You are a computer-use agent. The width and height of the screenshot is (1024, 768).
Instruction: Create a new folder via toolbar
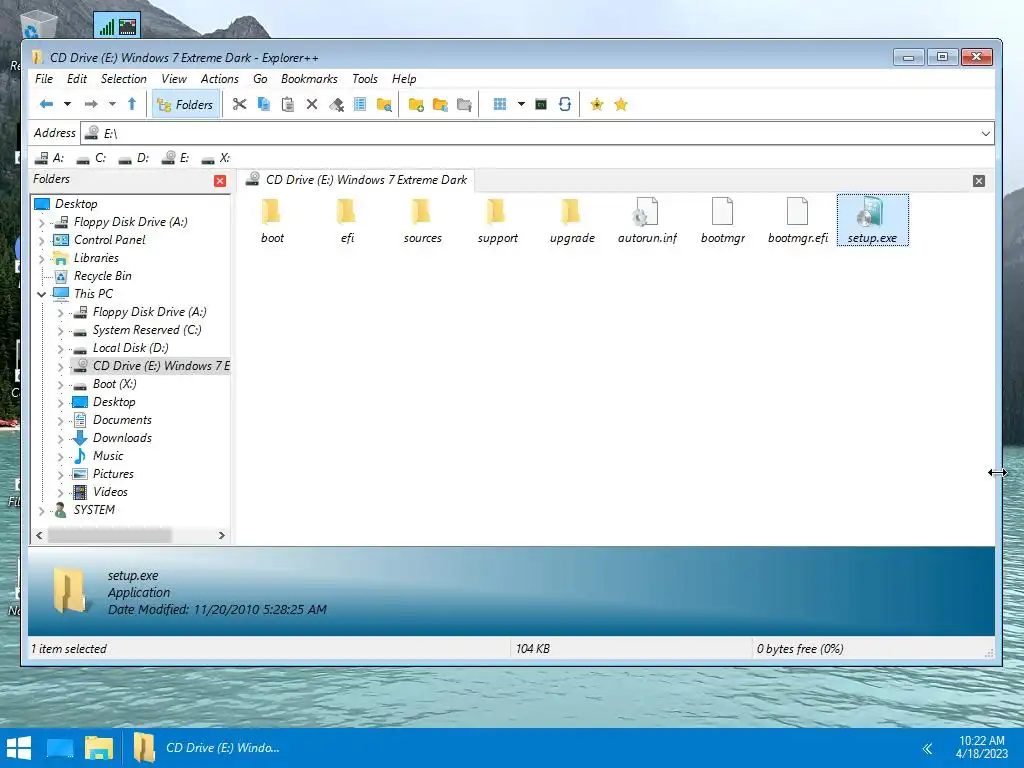coord(416,104)
